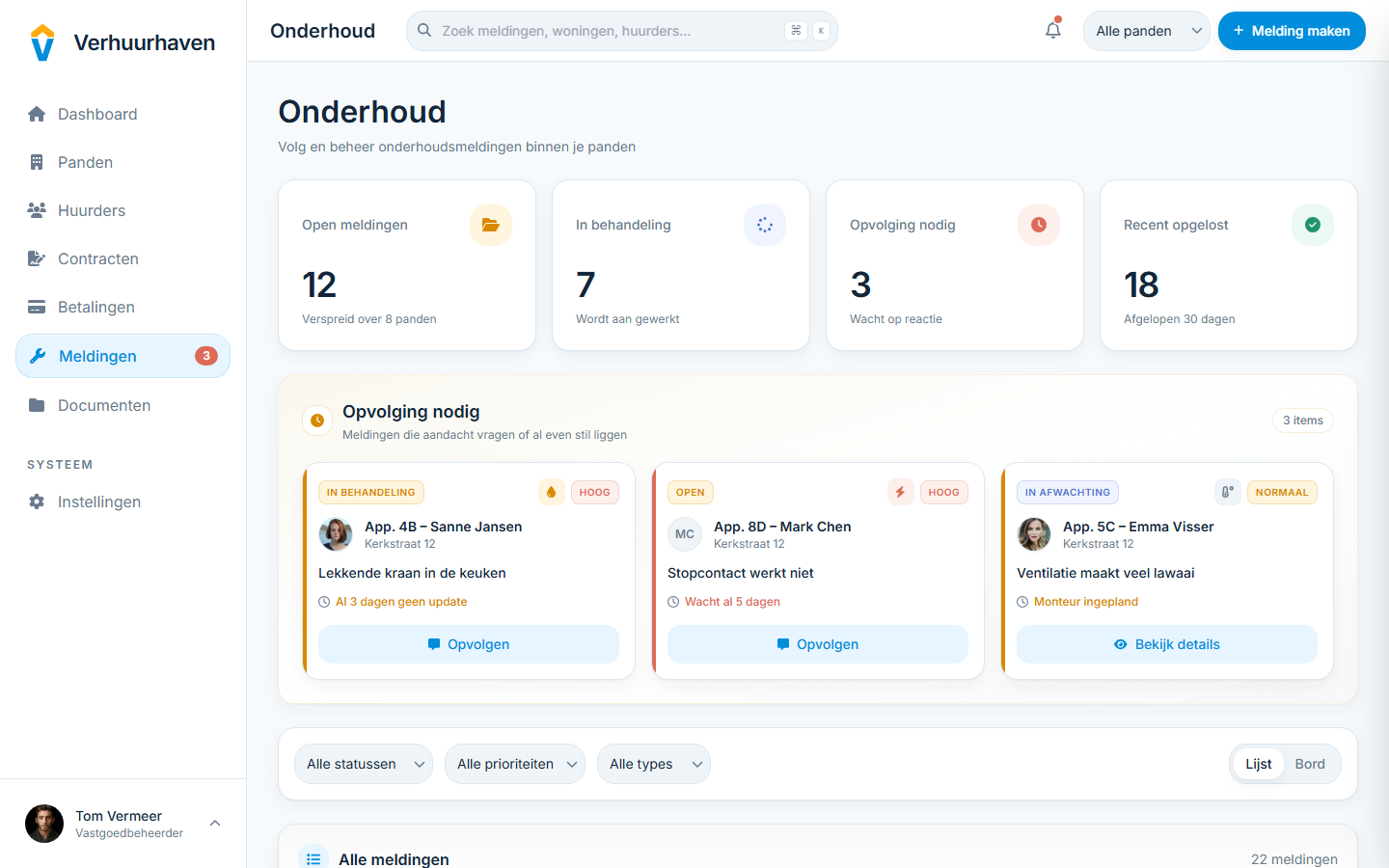The height and width of the screenshot is (868, 1389).
Task: Open Contracten from the sidebar
Action: 97,258
